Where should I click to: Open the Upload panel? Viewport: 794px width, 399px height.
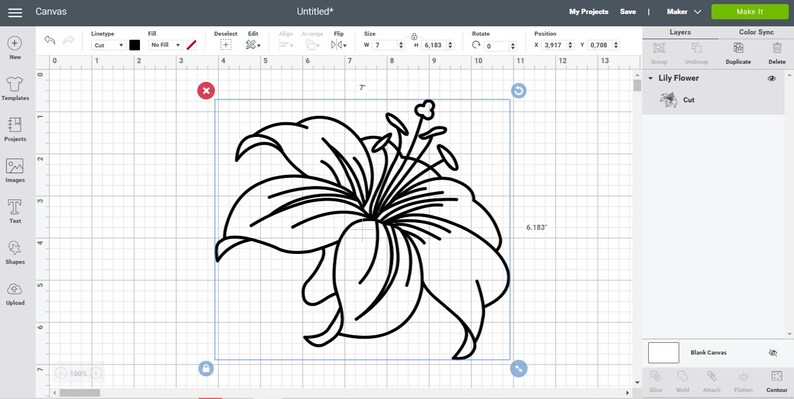click(x=15, y=294)
